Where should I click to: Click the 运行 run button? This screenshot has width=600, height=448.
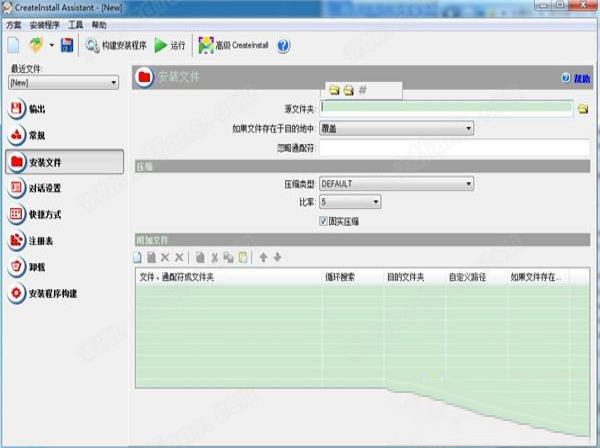(170, 45)
